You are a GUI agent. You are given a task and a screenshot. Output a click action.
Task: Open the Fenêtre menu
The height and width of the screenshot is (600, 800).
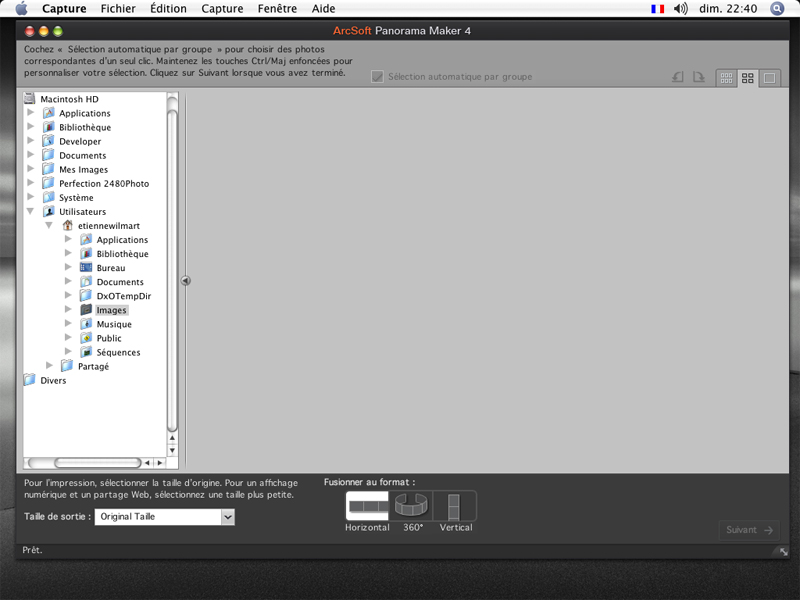(277, 9)
